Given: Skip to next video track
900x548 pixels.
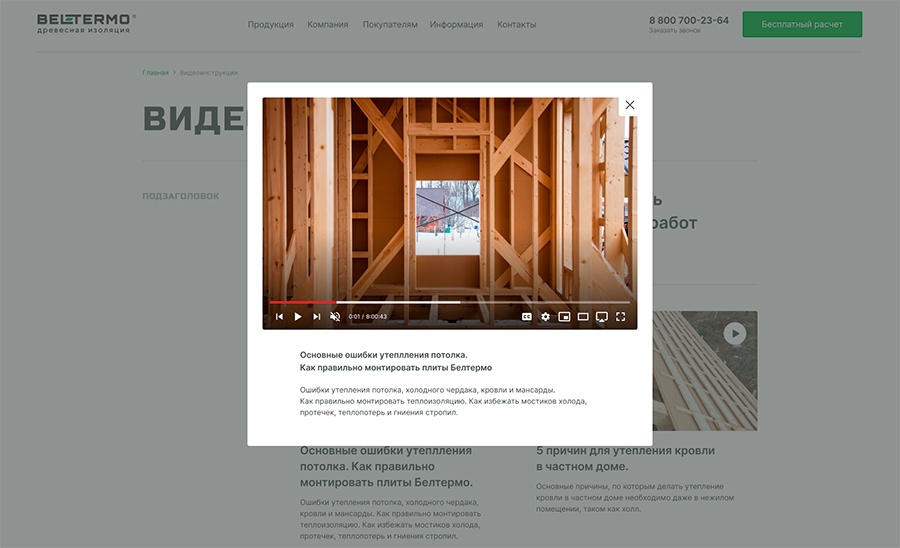Looking at the screenshot, I should (316, 317).
